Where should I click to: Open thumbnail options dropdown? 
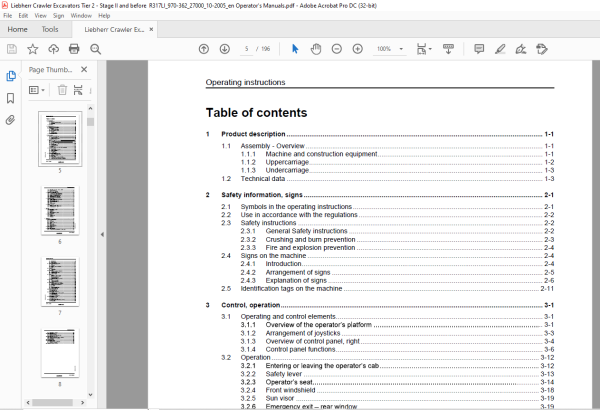[x=37, y=90]
